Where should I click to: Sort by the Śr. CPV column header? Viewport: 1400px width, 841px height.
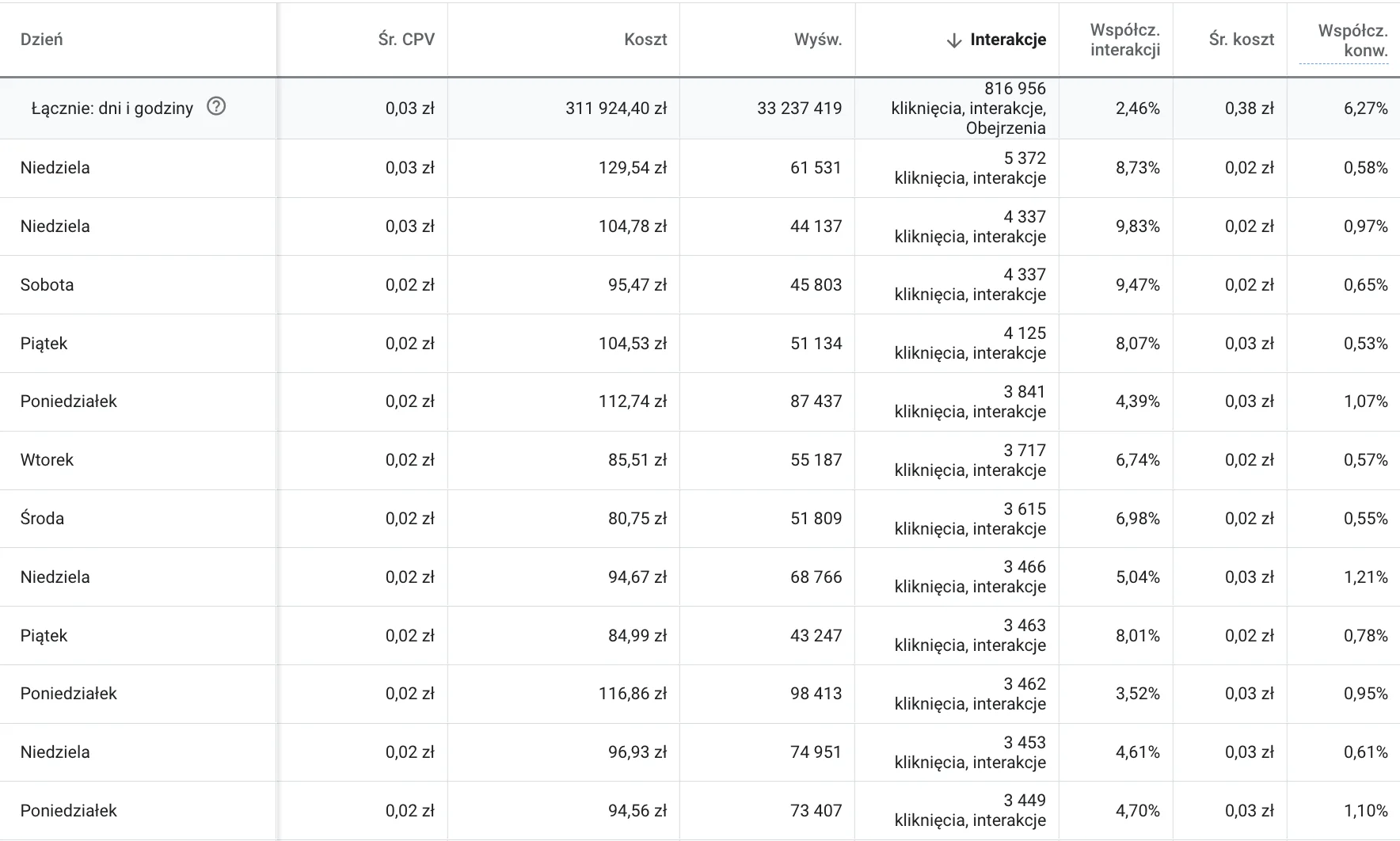406,40
